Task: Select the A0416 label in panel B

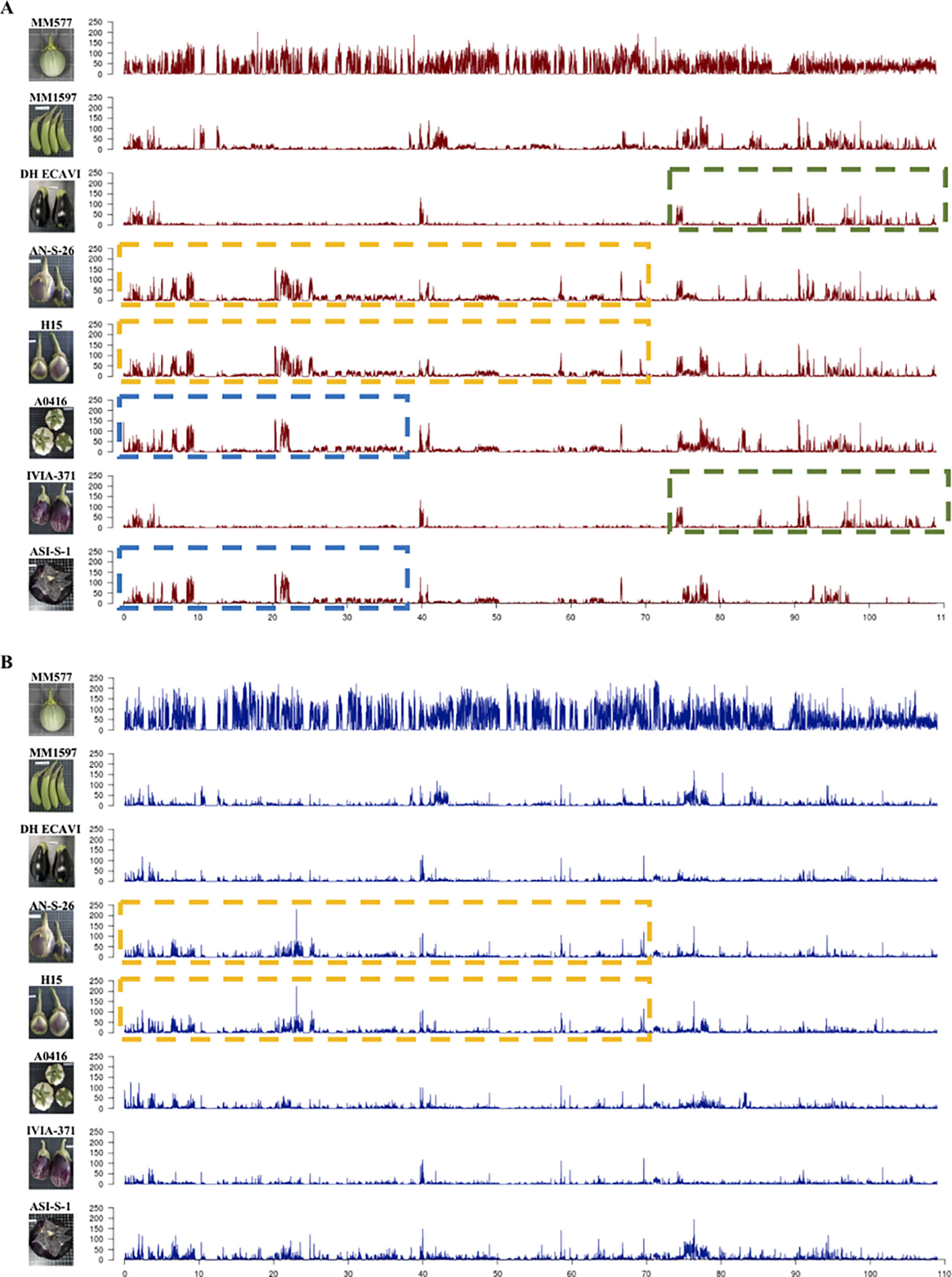Action: [x=51, y=1056]
